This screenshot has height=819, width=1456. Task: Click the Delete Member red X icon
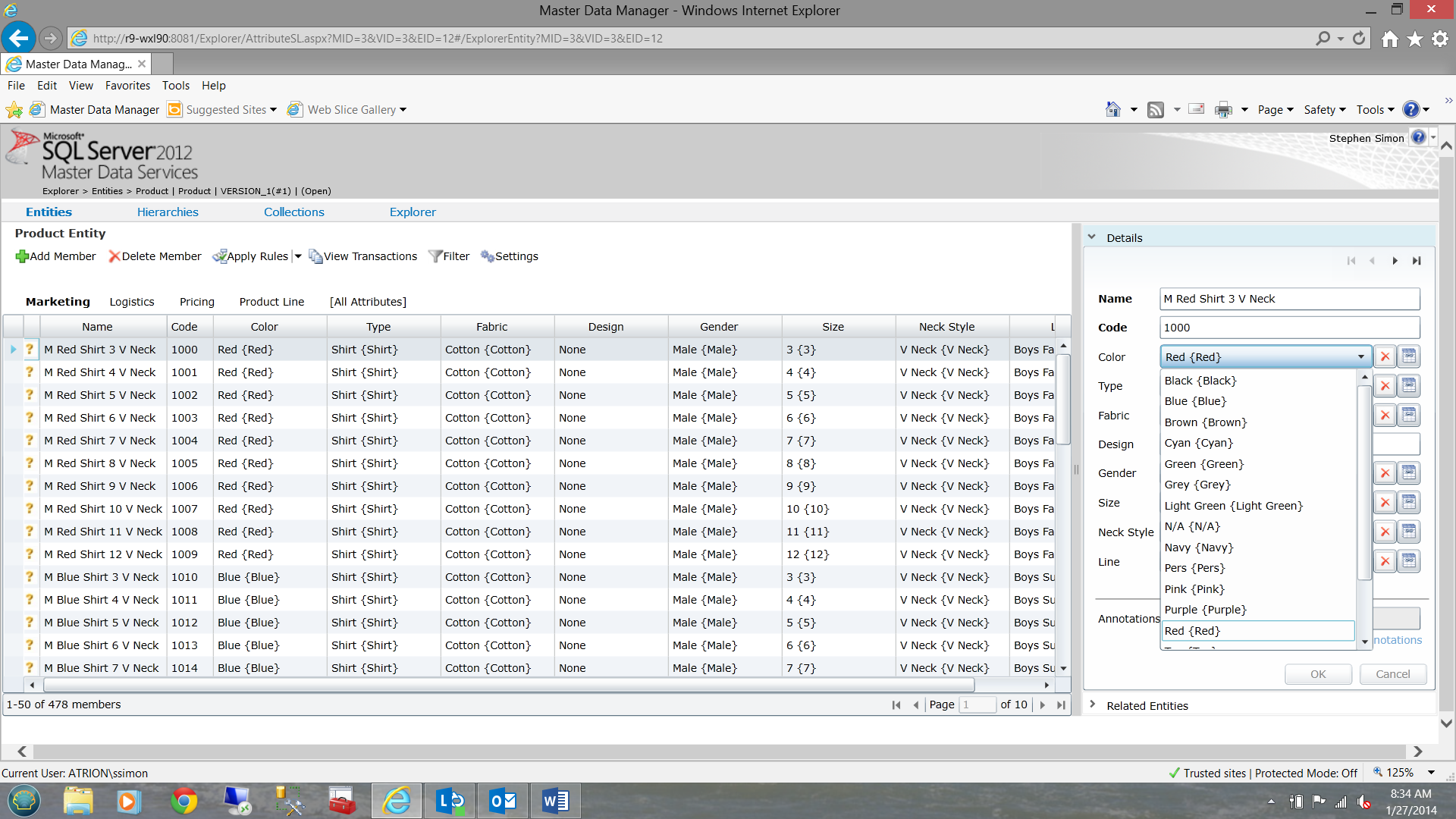coord(115,256)
